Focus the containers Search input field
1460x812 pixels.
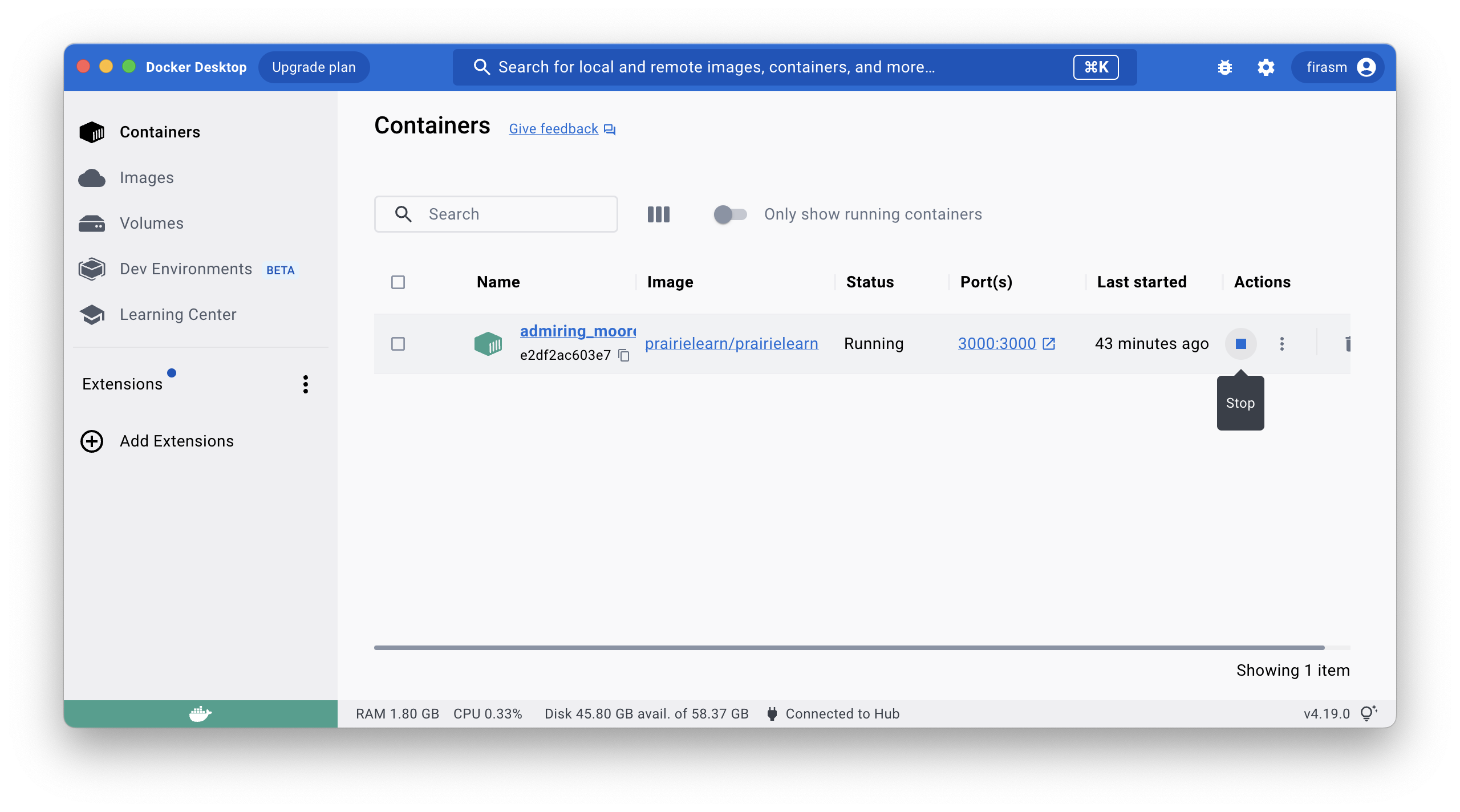(x=496, y=214)
